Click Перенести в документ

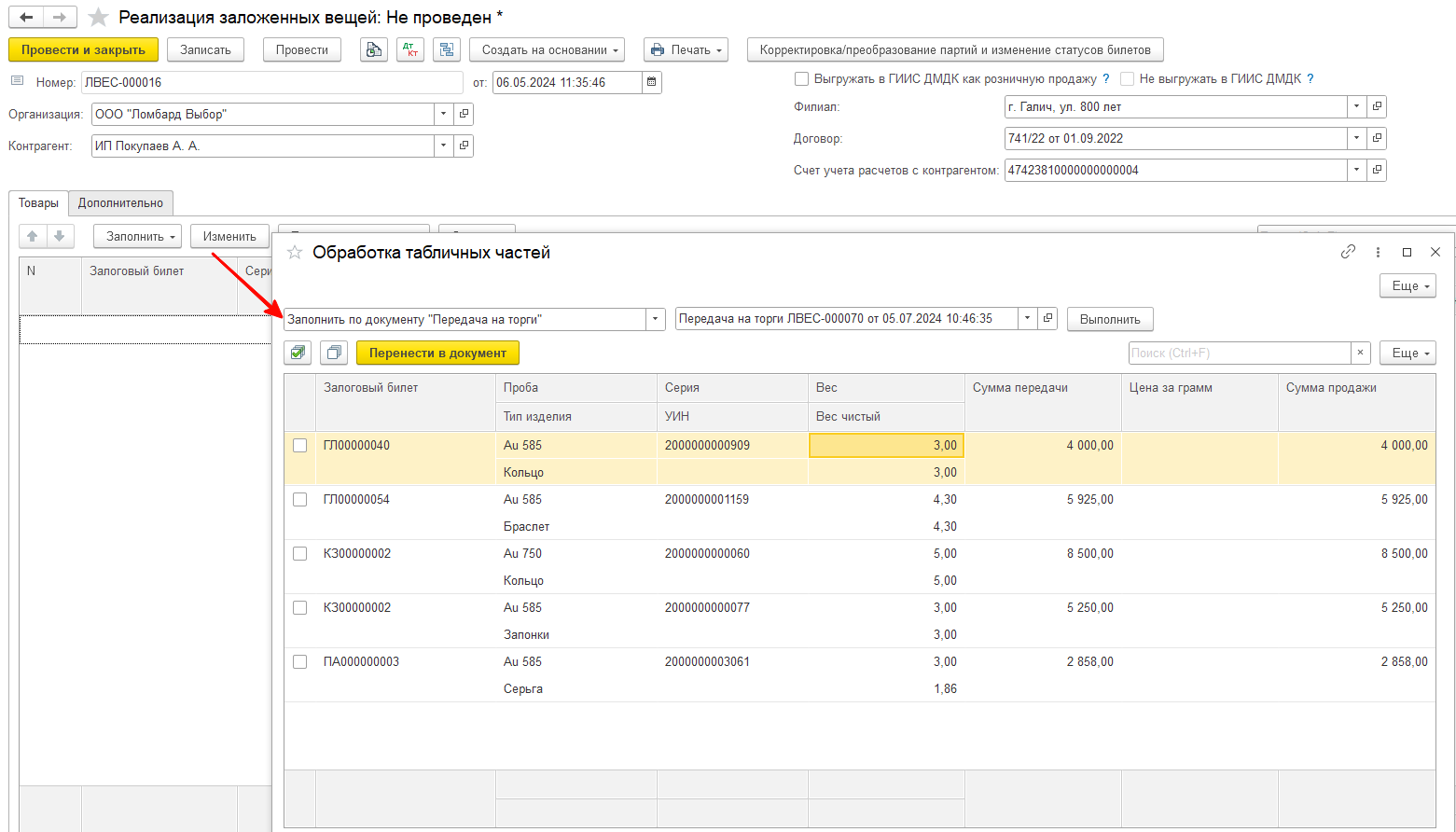[x=437, y=353]
